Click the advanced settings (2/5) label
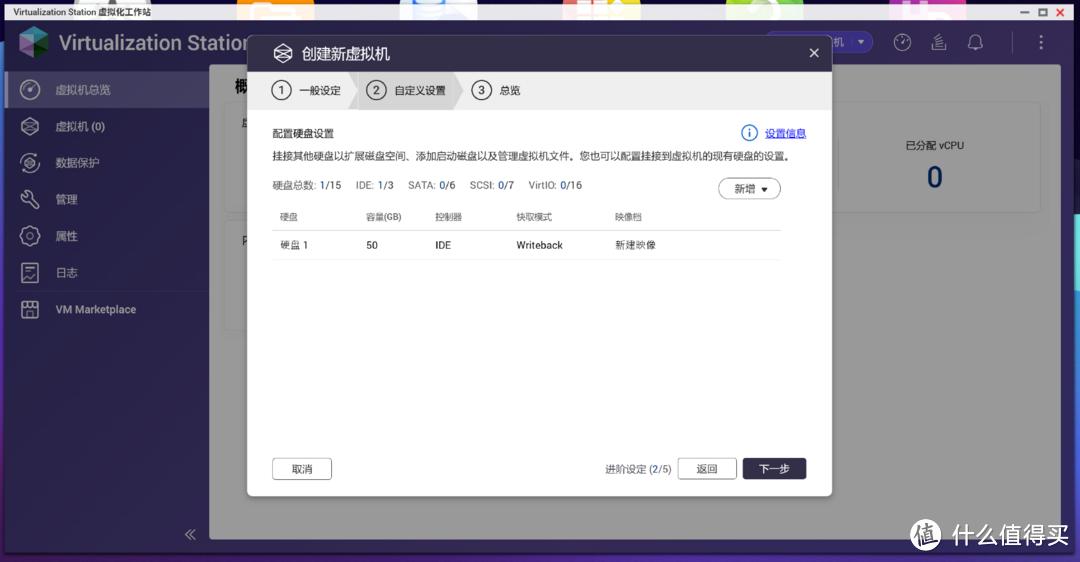 pos(638,469)
